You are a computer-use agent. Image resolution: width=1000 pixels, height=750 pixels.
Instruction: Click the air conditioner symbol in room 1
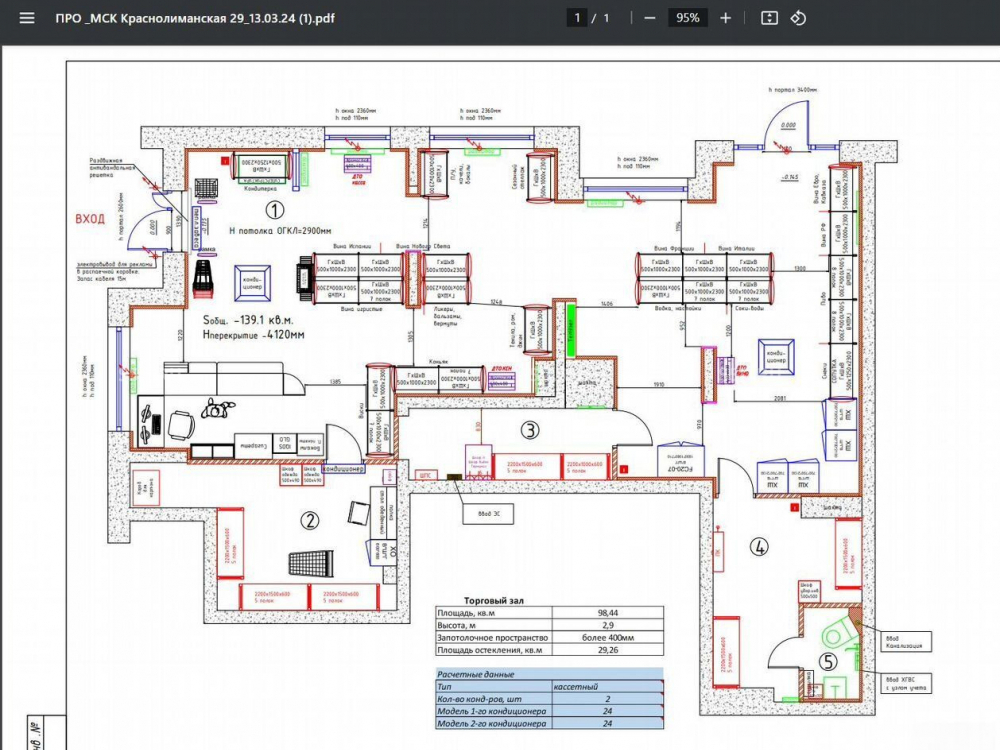click(x=253, y=283)
